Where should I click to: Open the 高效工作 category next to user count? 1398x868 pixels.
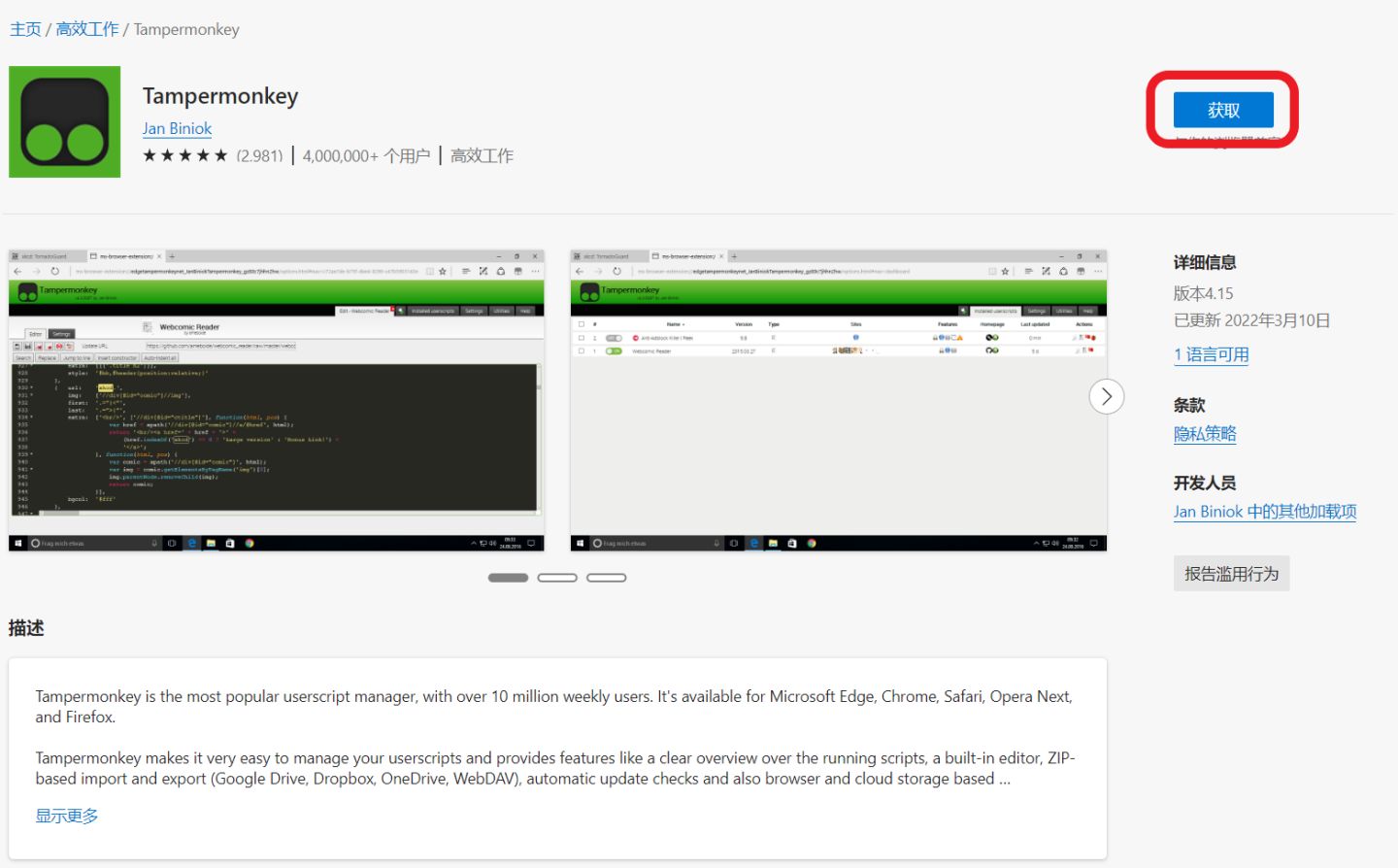[483, 155]
